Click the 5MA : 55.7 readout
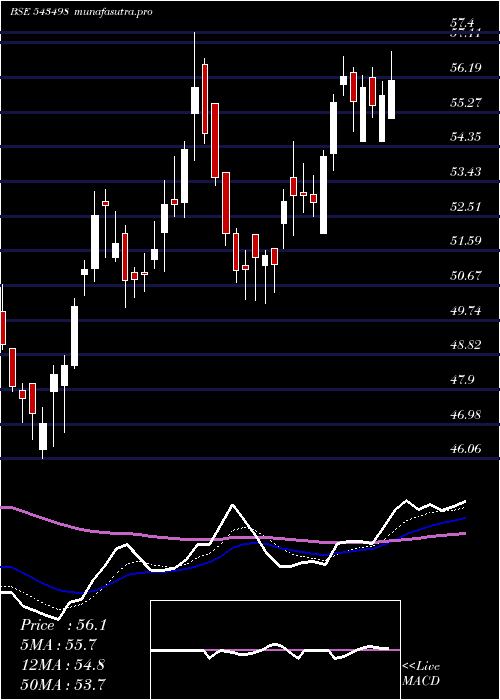The image size is (500, 700). [x=58, y=645]
